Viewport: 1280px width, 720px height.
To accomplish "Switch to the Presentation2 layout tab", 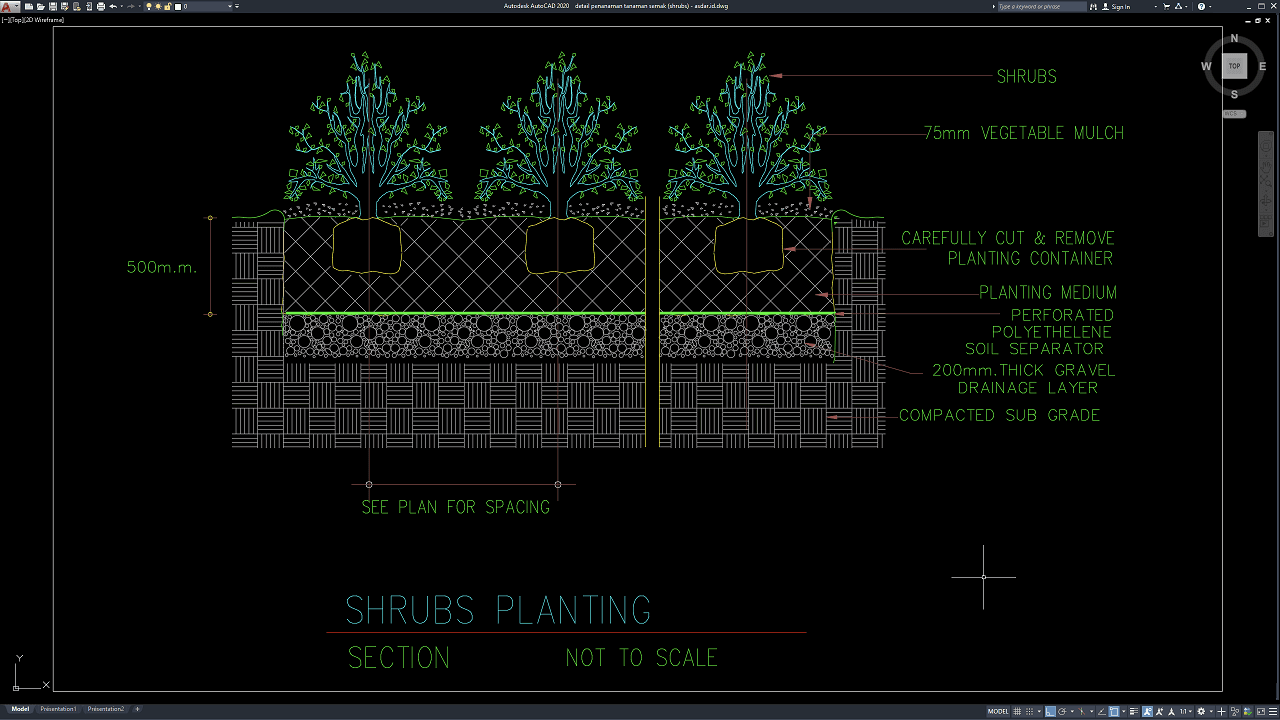I will pyautogui.click(x=106, y=709).
